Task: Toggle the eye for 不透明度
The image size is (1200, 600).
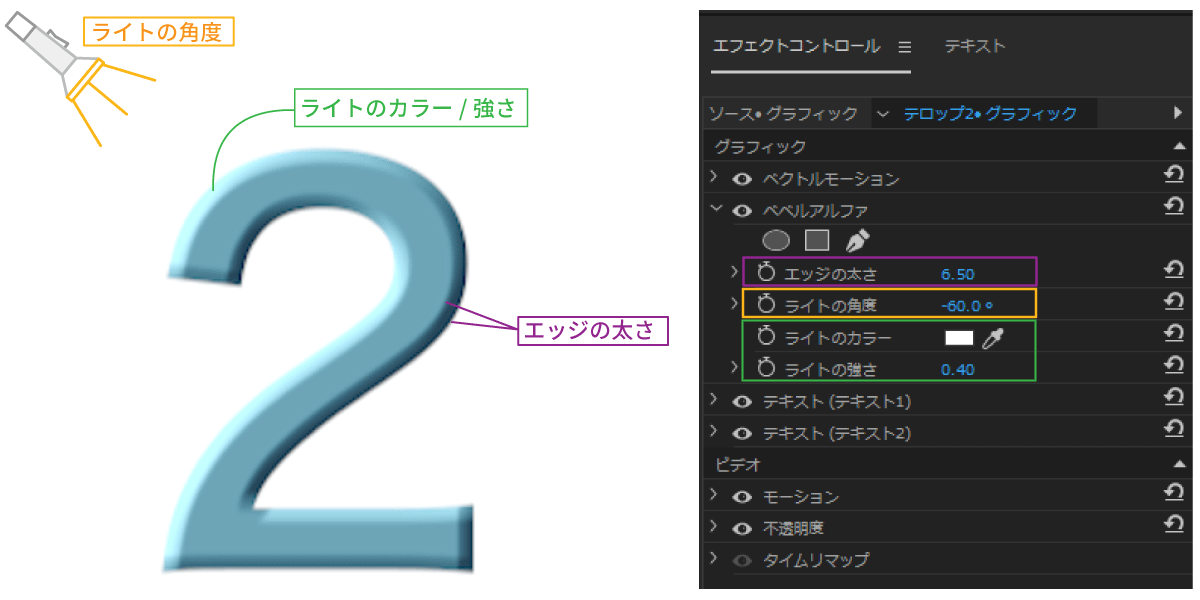Action: click(742, 528)
